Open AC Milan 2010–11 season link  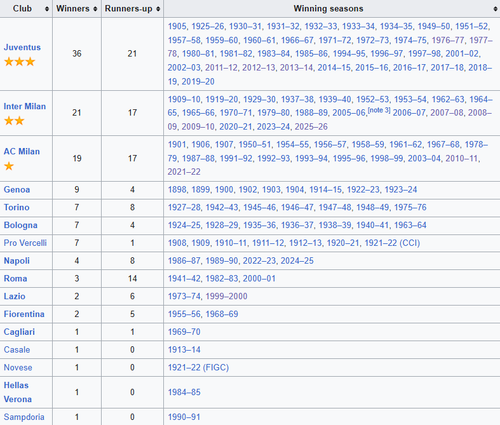tap(462, 158)
